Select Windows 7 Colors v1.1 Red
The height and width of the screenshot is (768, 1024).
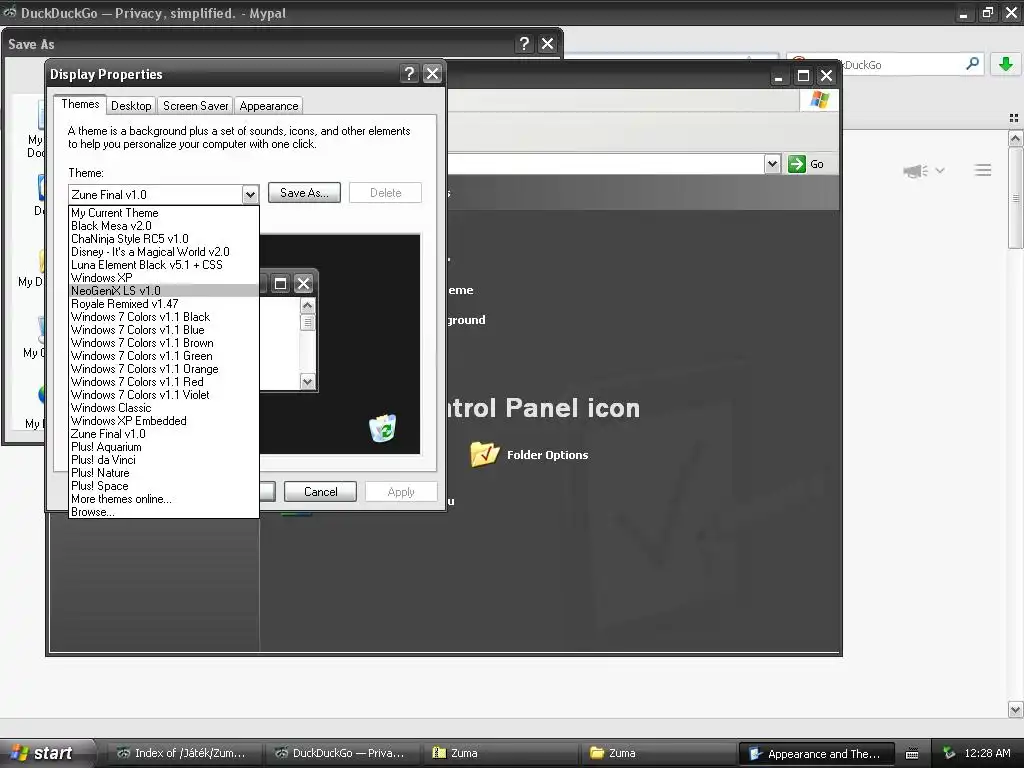tap(163, 382)
